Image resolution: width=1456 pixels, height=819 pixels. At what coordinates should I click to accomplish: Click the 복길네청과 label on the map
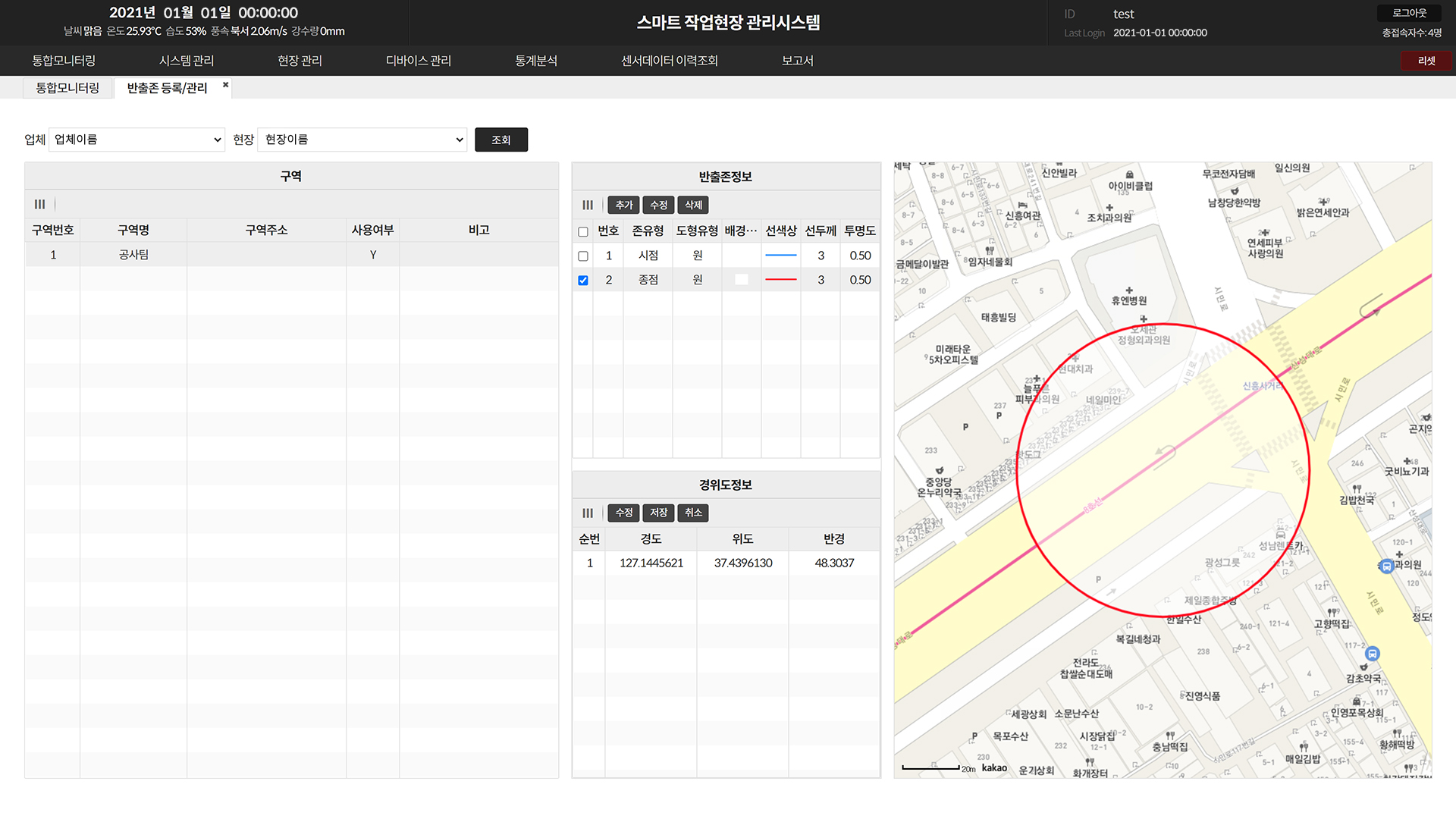coord(1138,639)
